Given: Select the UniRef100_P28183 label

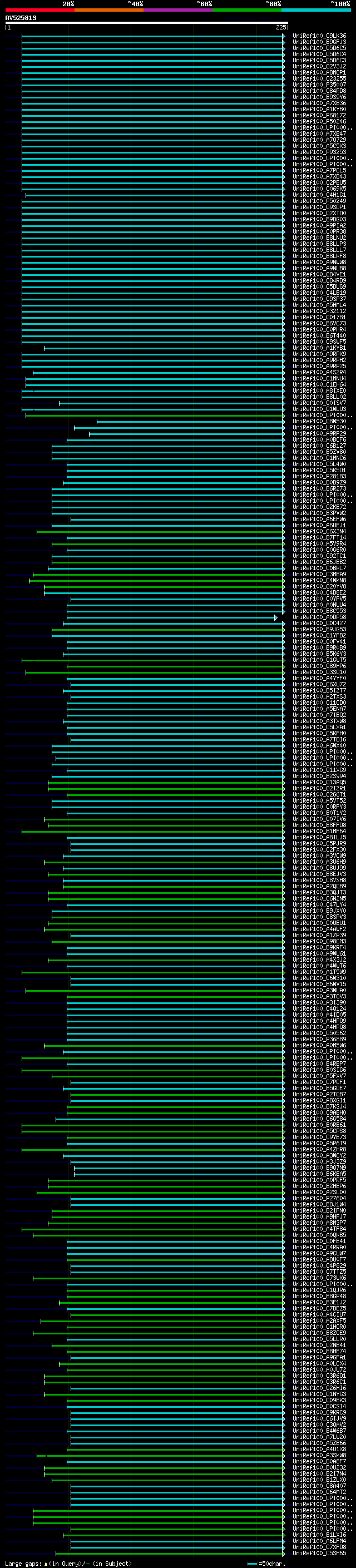Looking at the screenshot, I should click(319, 476).
